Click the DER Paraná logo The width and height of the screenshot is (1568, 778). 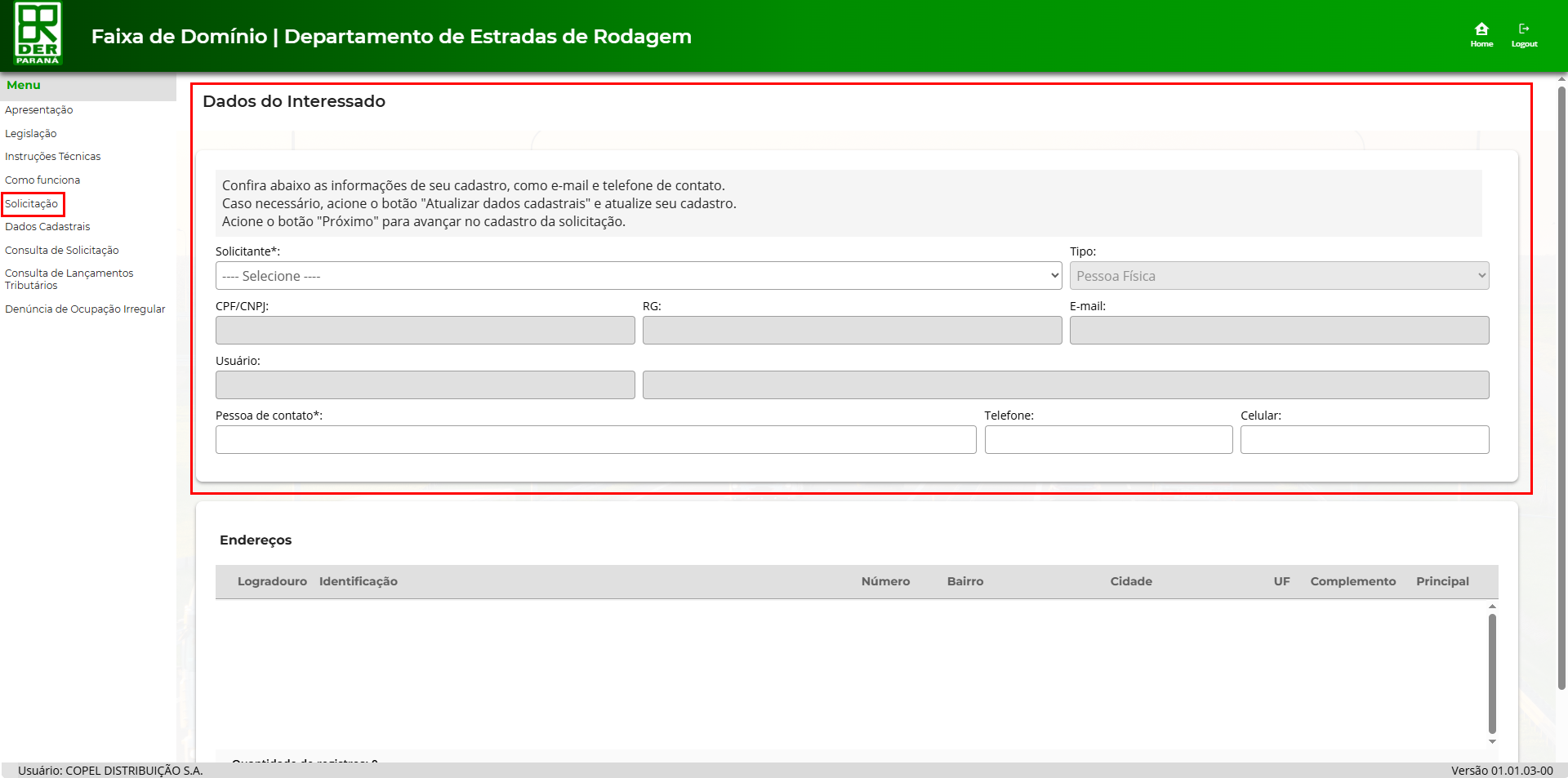coord(38,34)
